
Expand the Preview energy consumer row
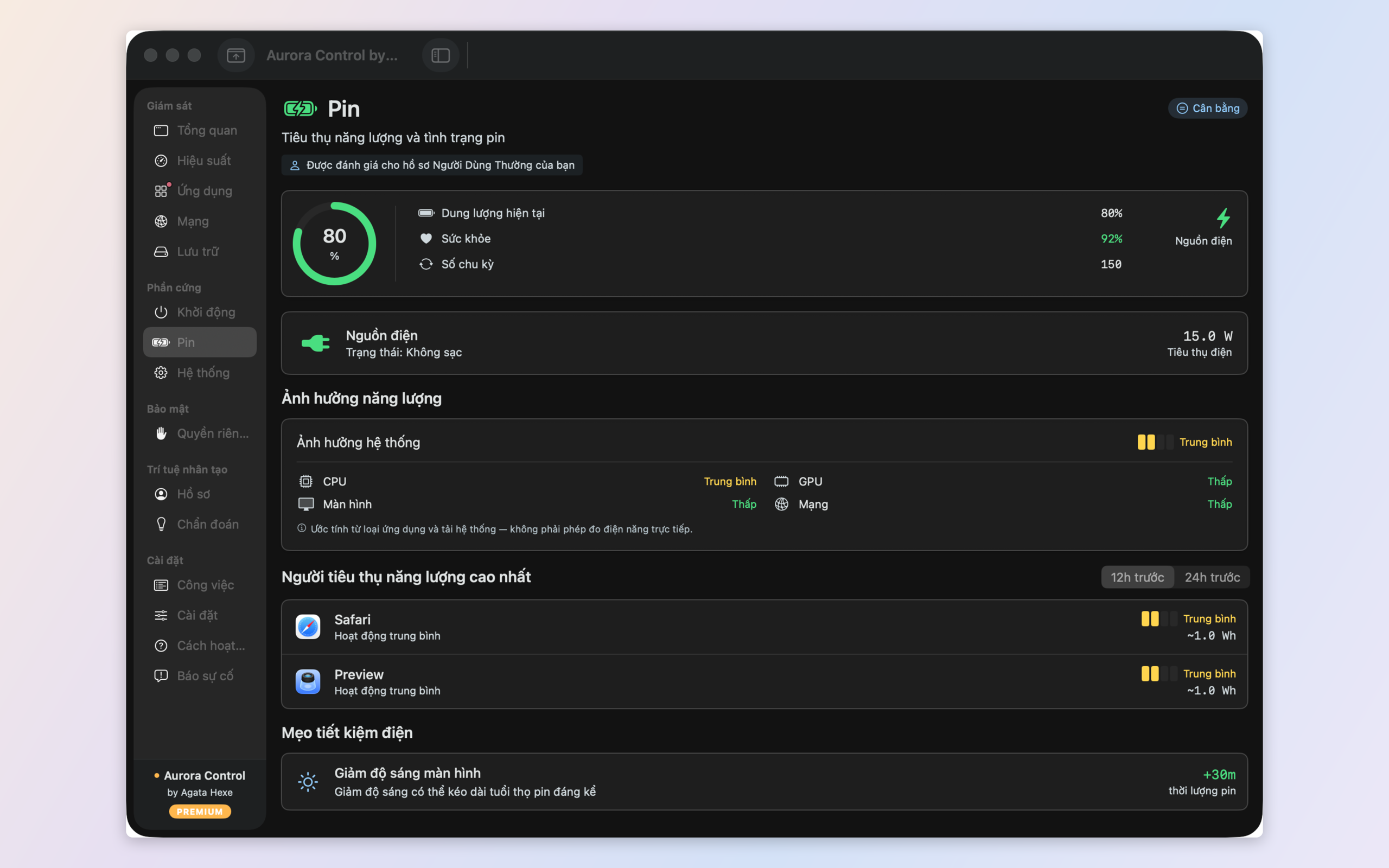pos(764,682)
